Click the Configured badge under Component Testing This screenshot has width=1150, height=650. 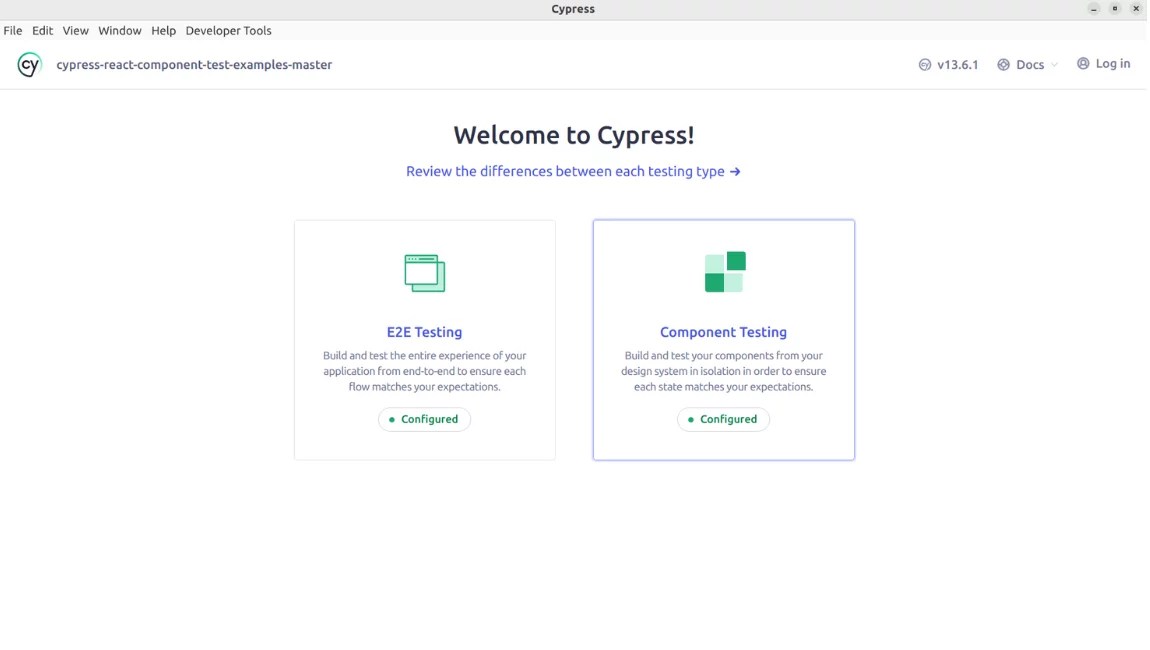[x=723, y=419]
